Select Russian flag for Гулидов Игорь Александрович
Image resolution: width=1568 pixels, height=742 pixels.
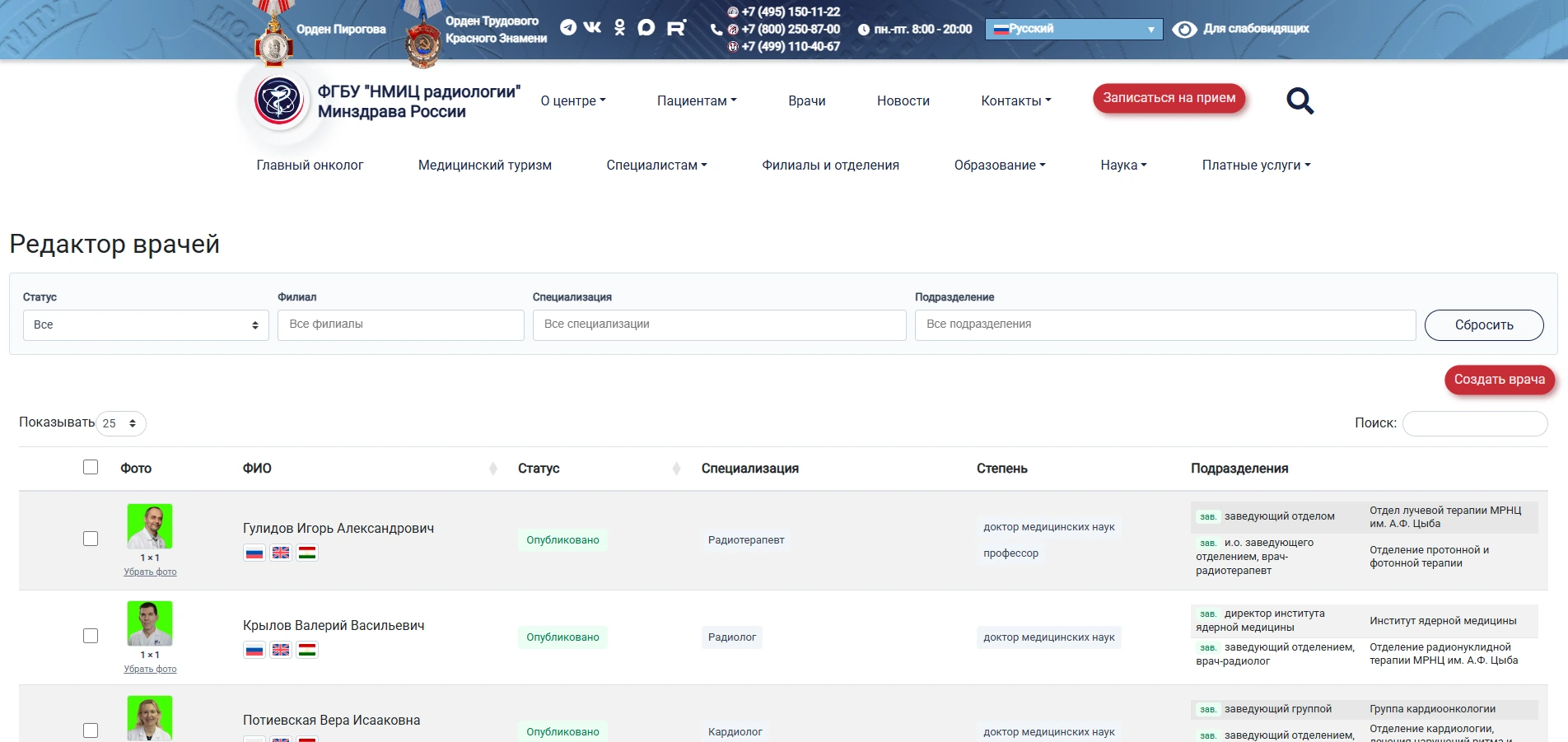(254, 553)
